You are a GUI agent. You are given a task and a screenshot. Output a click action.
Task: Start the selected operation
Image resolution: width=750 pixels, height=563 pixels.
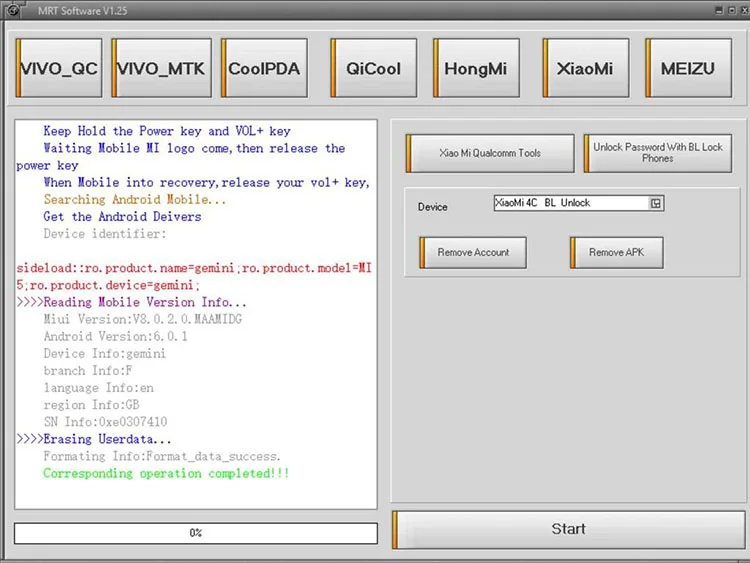point(568,529)
